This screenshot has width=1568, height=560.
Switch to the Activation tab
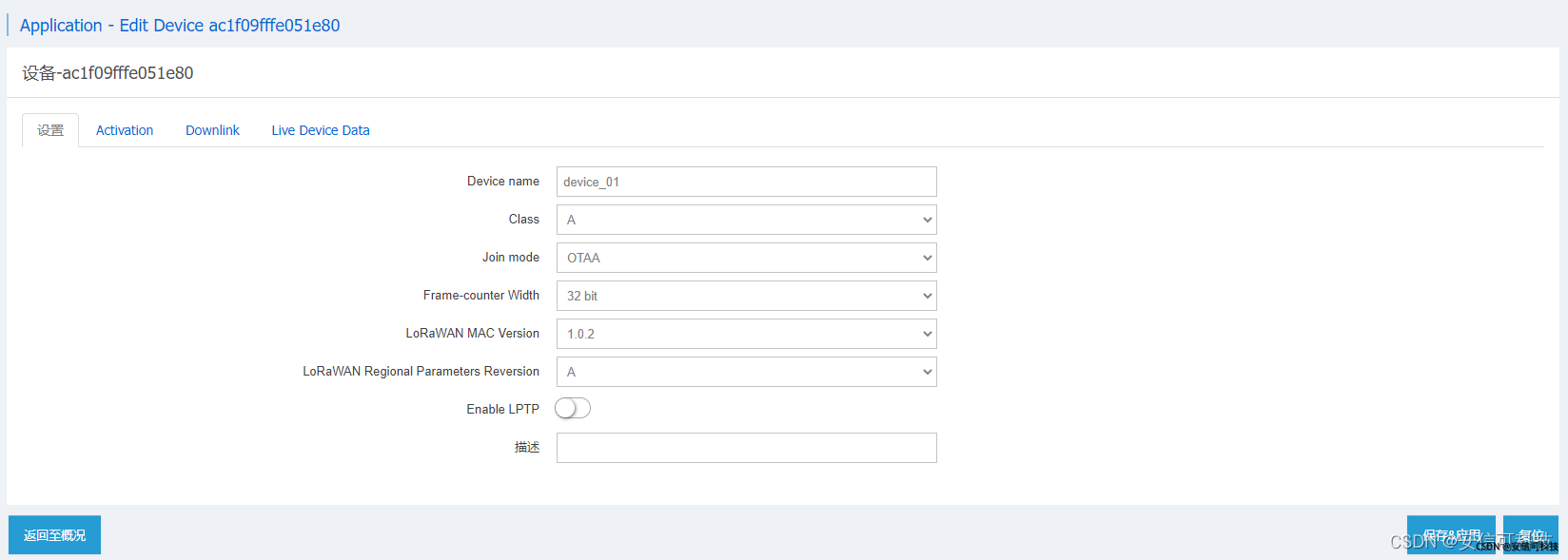coord(125,130)
